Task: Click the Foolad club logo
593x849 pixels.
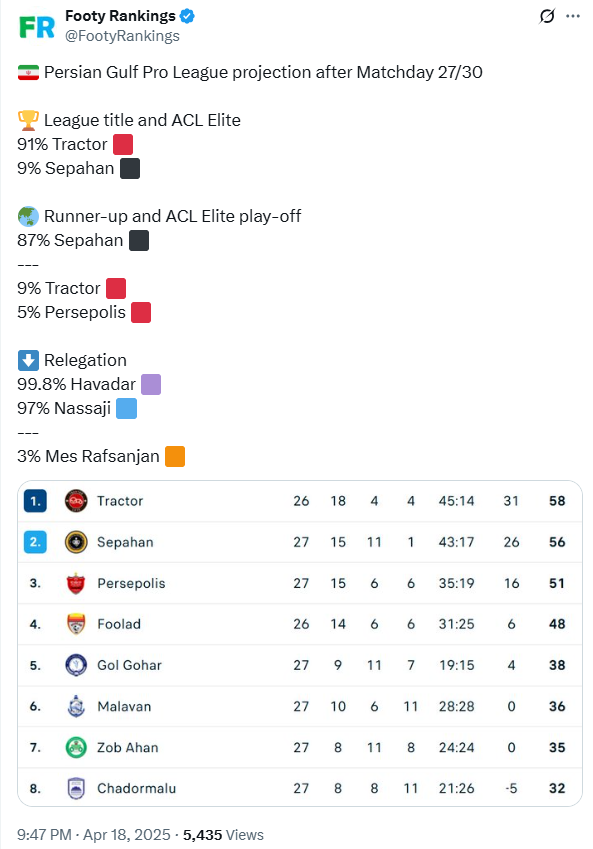Action: coord(76,624)
